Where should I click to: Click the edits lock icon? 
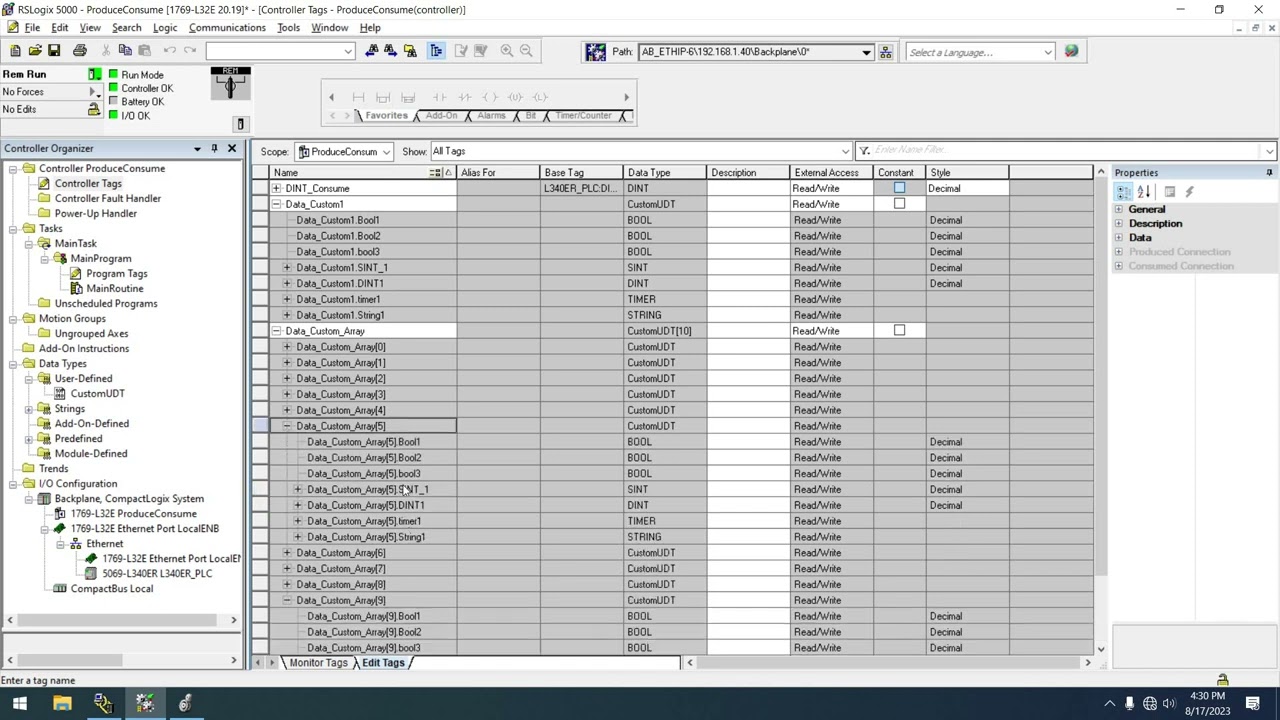(94, 110)
